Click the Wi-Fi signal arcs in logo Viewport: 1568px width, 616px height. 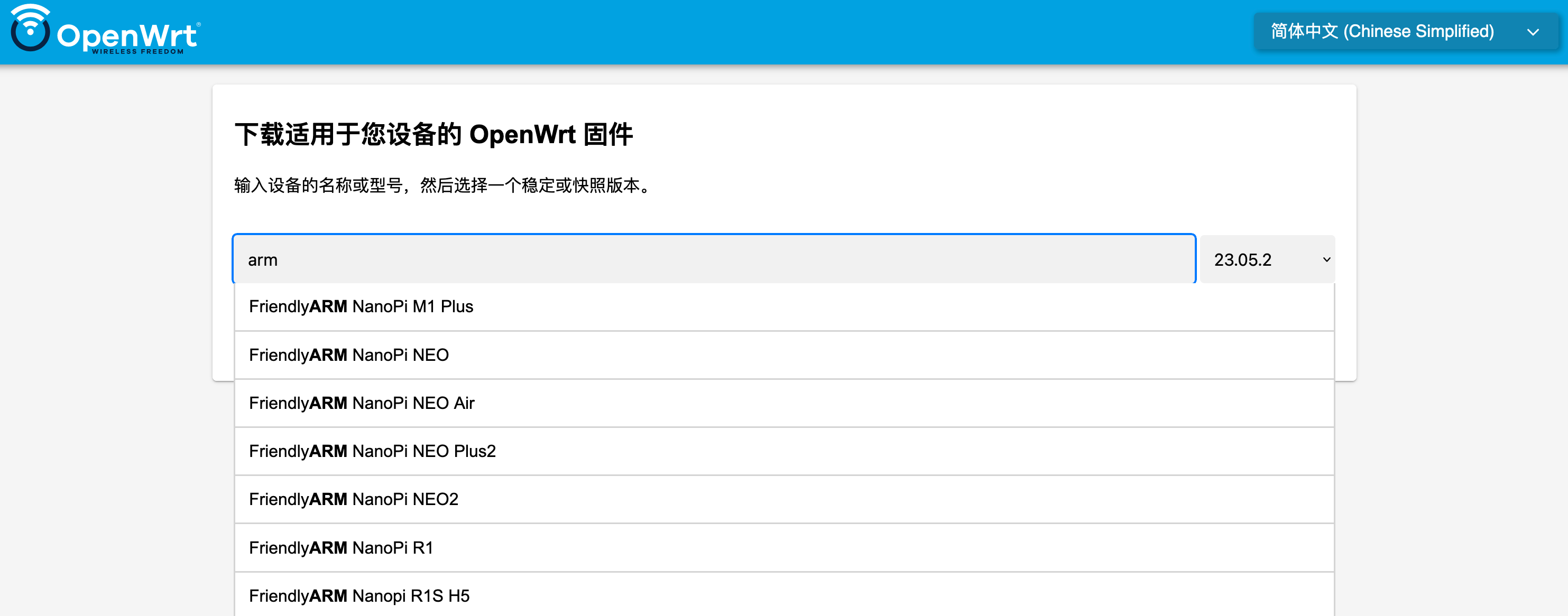pos(30,12)
